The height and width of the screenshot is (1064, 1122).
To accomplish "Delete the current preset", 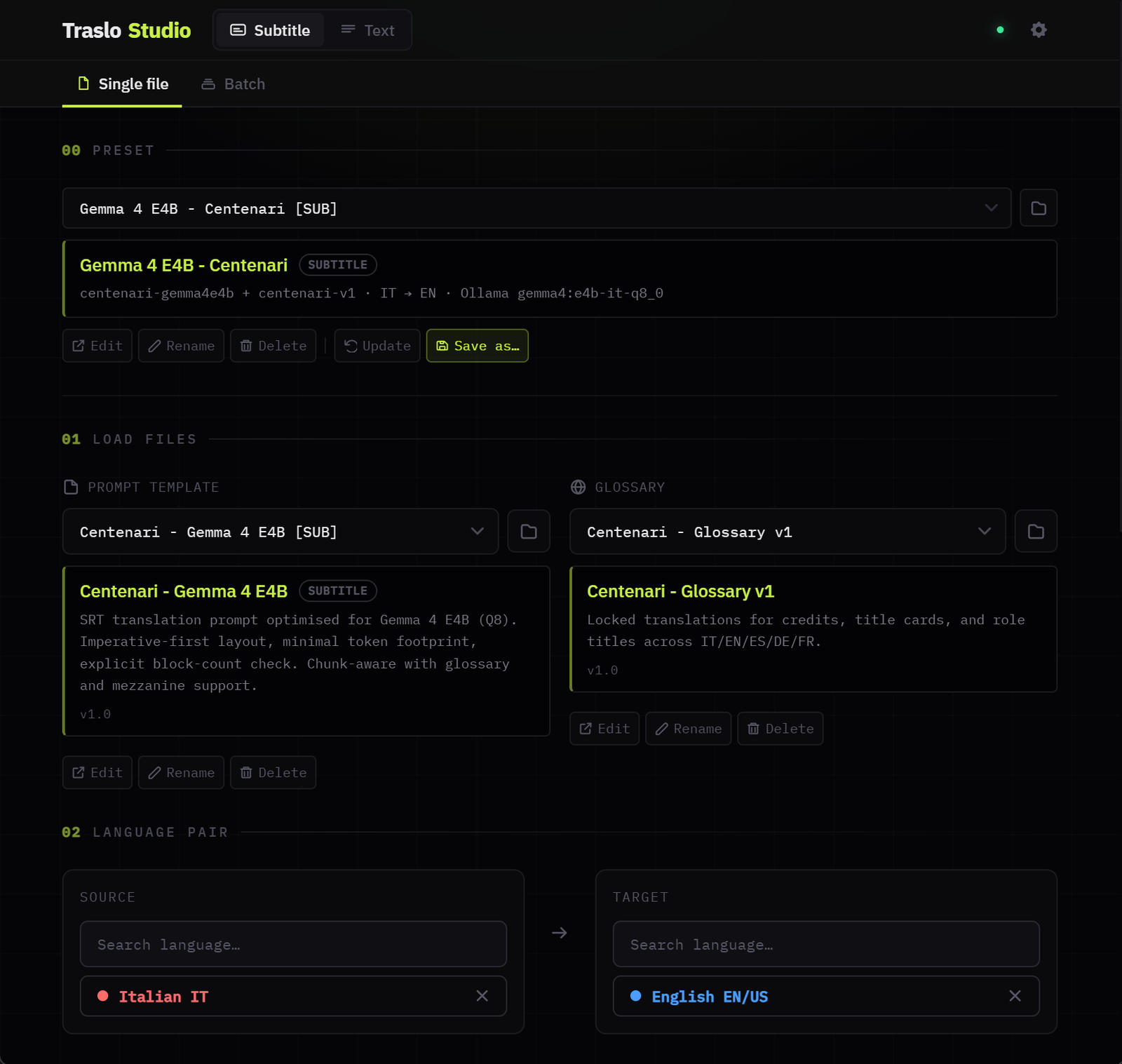I will 273,346.
